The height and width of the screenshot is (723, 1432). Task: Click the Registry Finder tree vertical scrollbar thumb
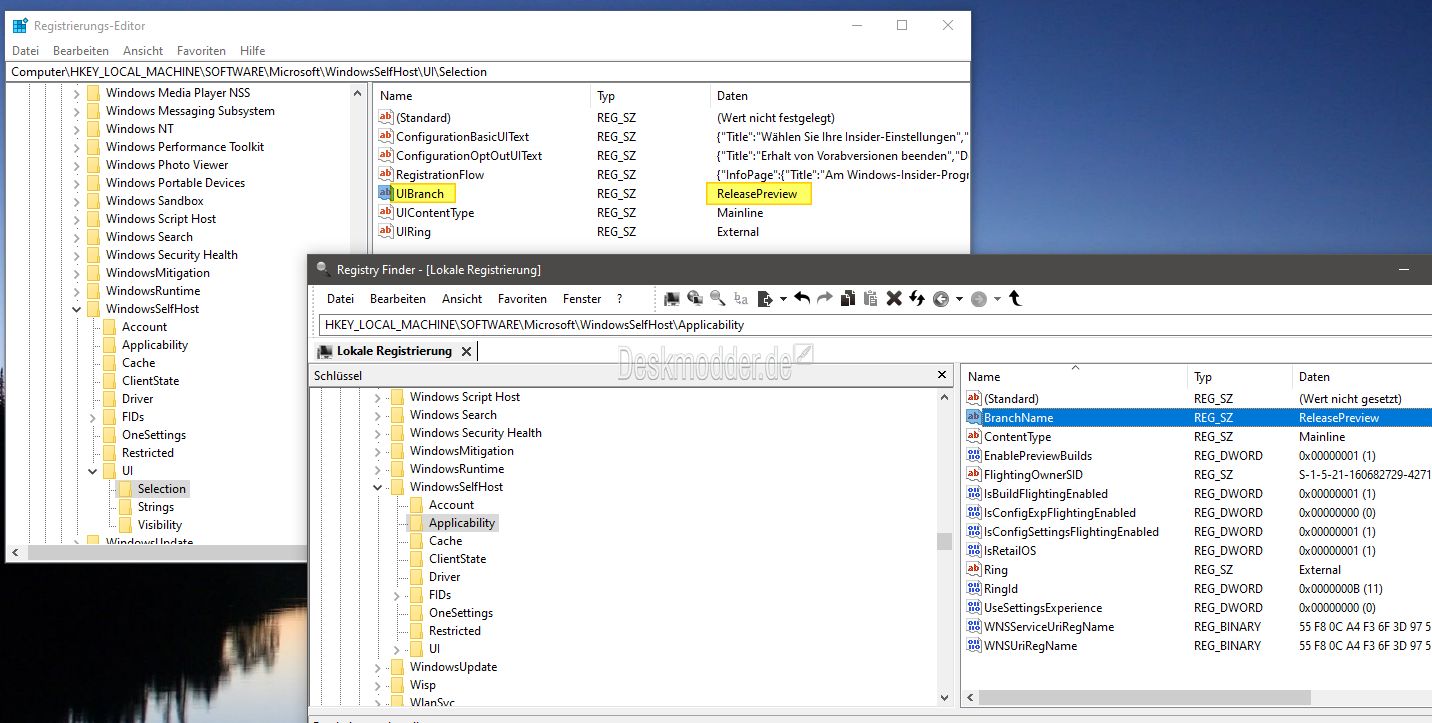(x=944, y=541)
